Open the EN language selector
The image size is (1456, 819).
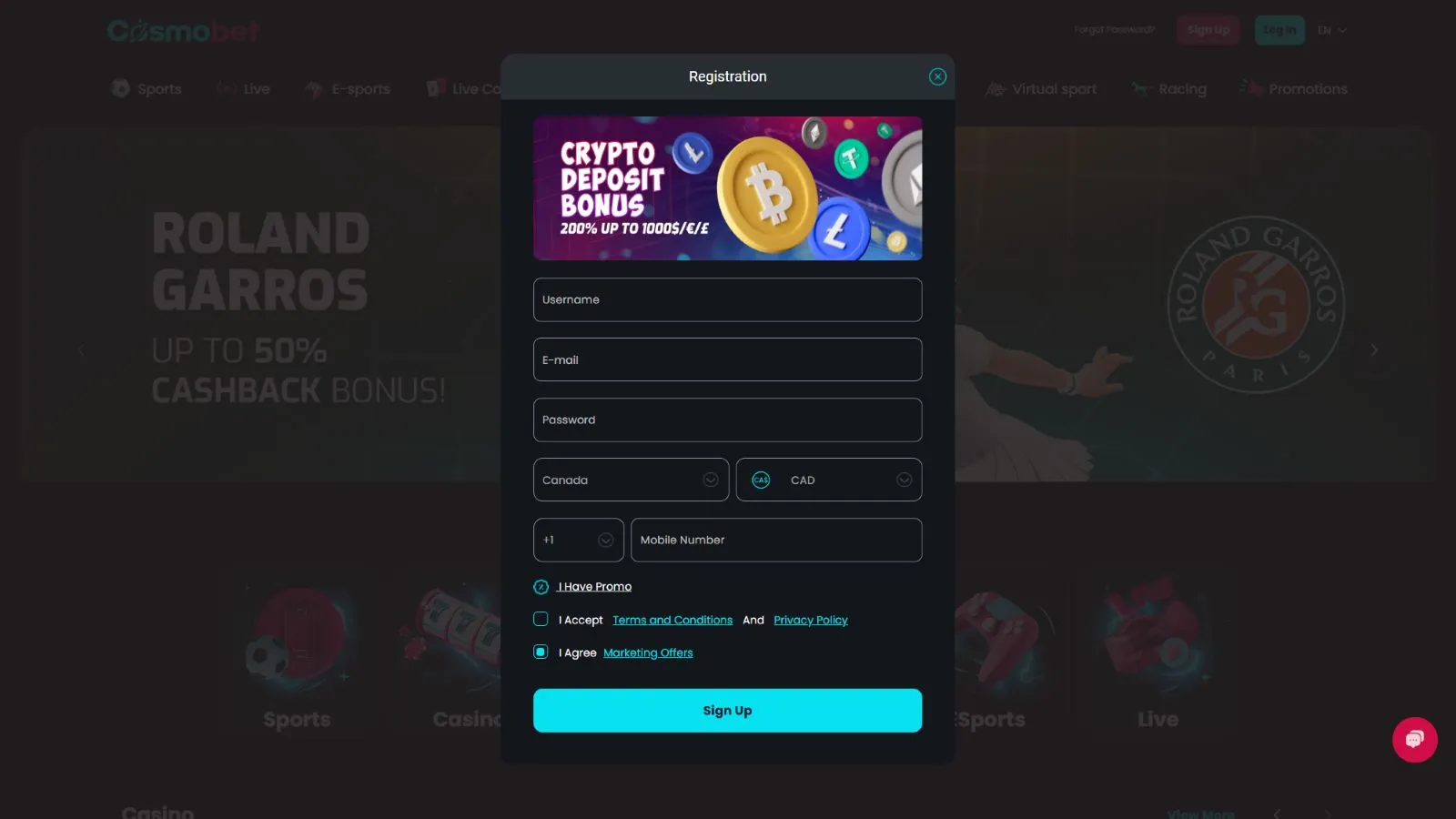(x=1332, y=30)
